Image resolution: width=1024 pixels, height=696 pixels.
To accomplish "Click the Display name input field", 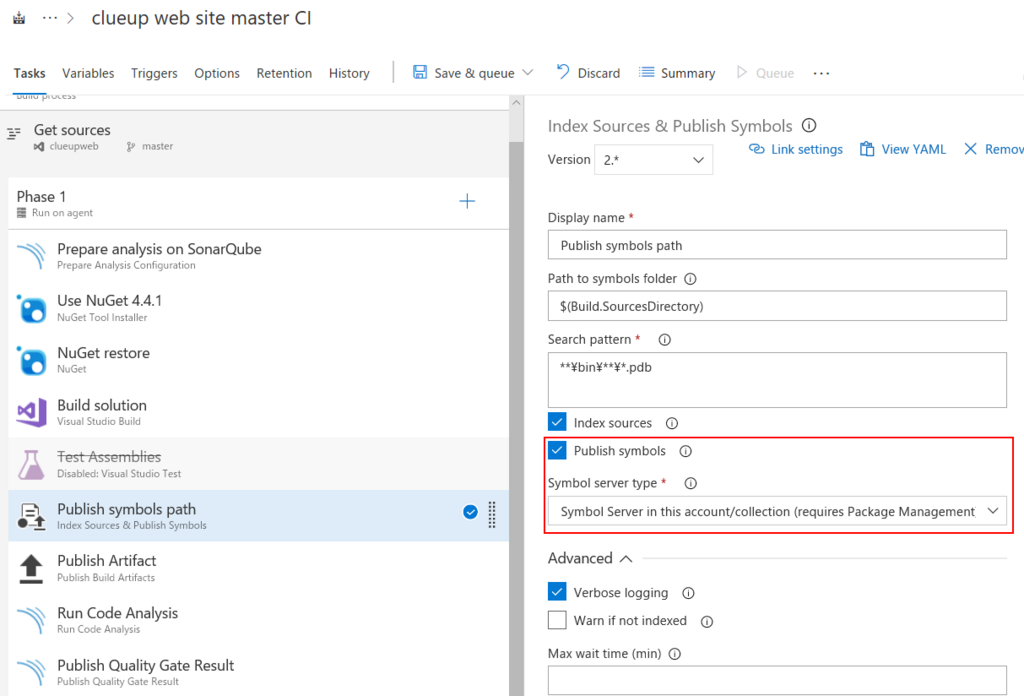I will (776, 245).
